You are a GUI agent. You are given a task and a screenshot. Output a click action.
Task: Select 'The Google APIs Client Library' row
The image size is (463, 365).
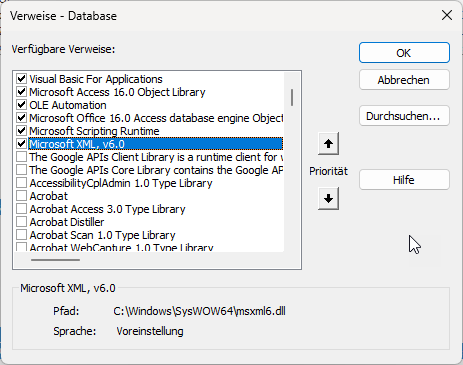coord(156,157)
